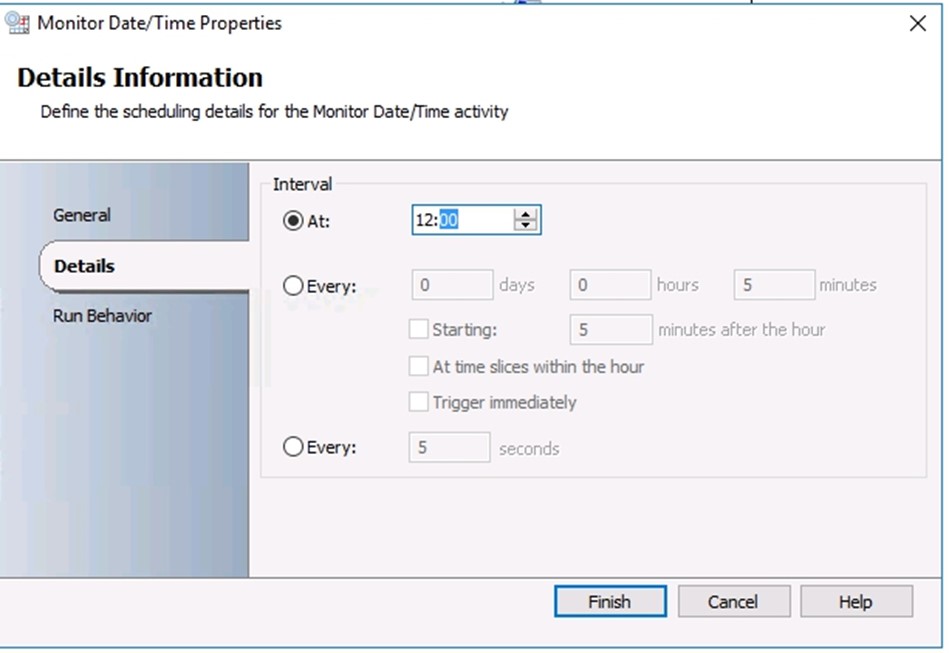Open Help for this dialog

click(856, 602)
